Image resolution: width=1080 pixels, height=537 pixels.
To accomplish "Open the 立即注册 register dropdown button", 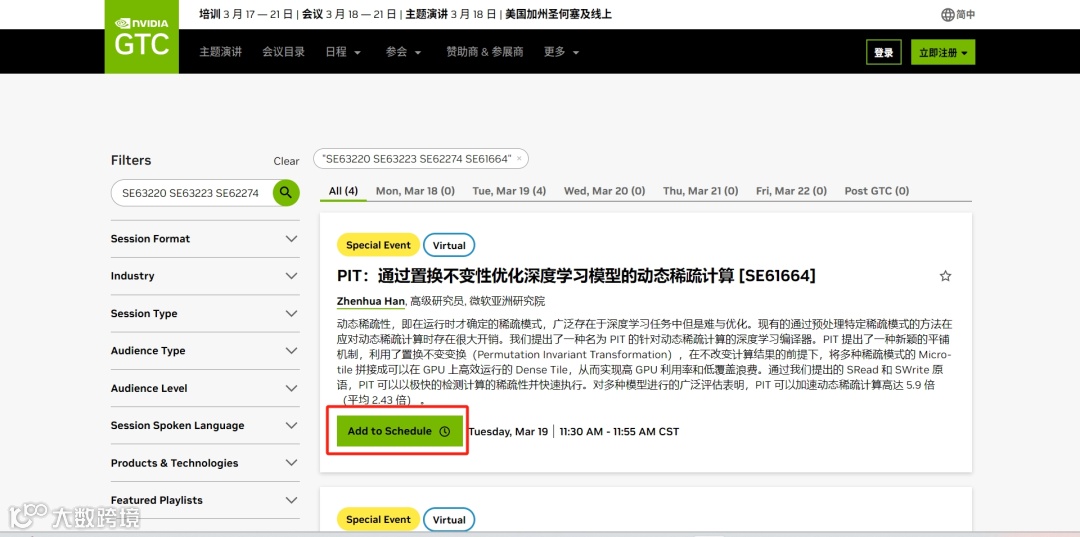I will 943,52.
